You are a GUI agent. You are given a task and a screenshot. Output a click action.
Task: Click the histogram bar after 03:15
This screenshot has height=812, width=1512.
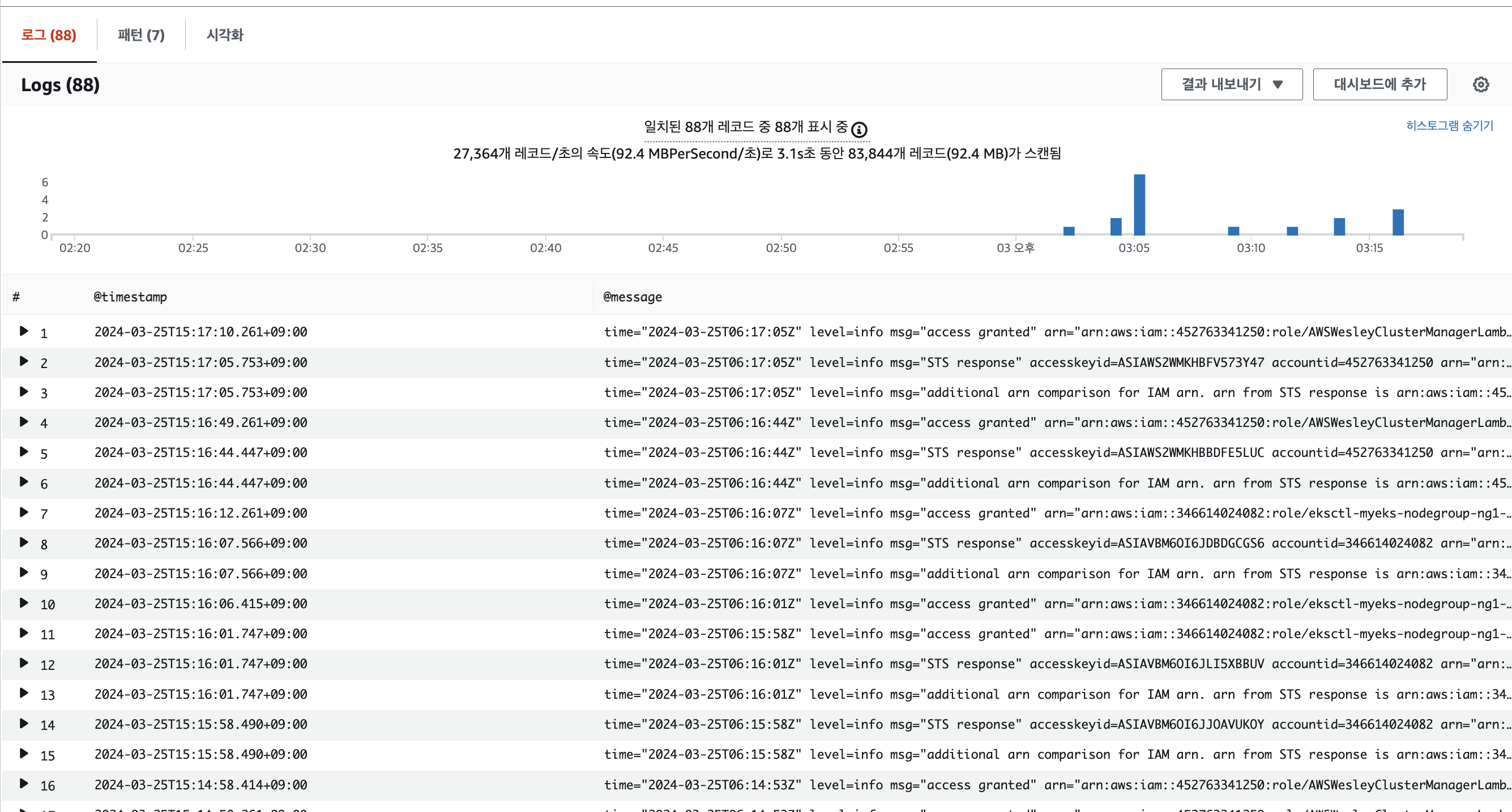pos(1398,223)
